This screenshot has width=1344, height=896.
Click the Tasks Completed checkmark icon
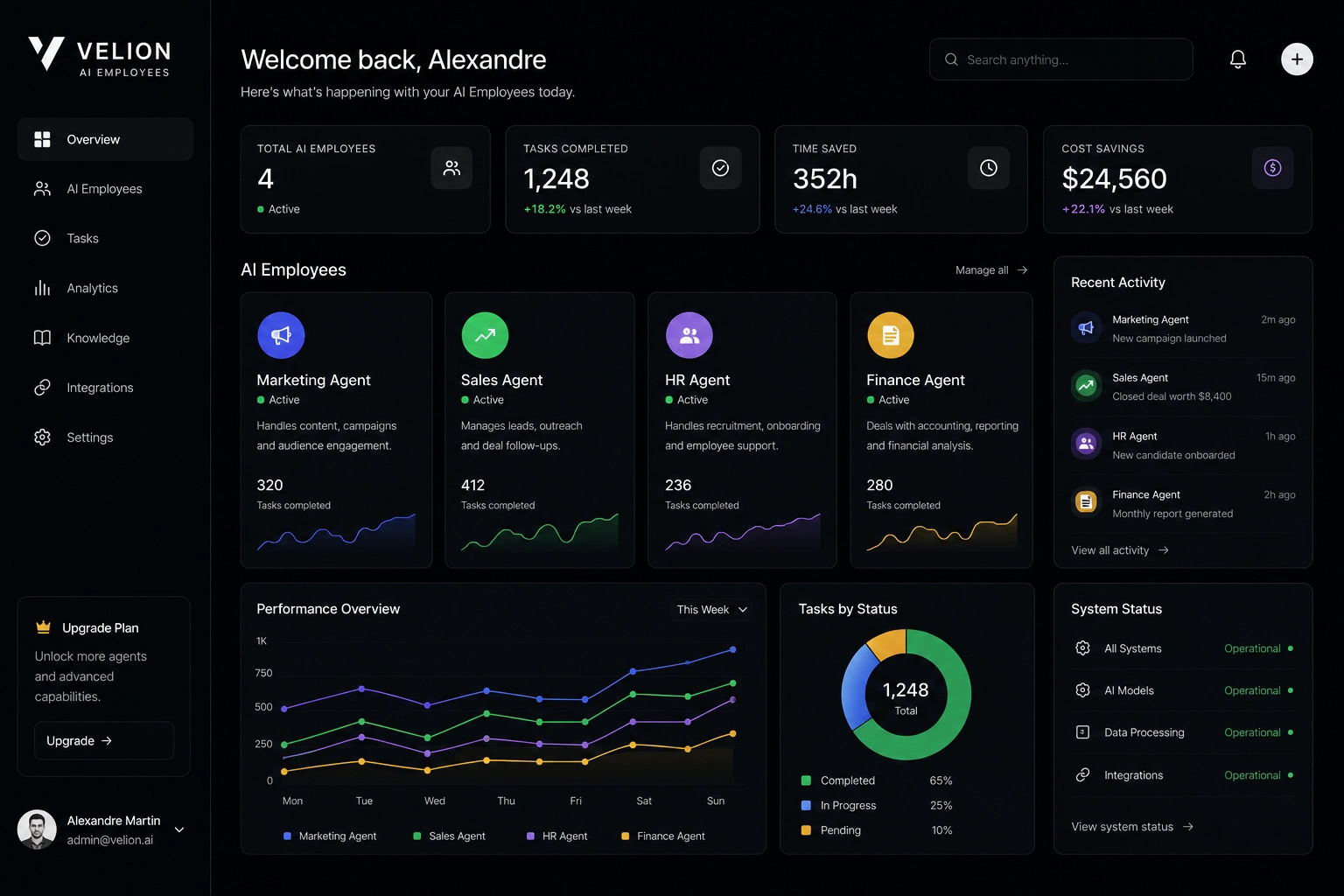point(720,168)
